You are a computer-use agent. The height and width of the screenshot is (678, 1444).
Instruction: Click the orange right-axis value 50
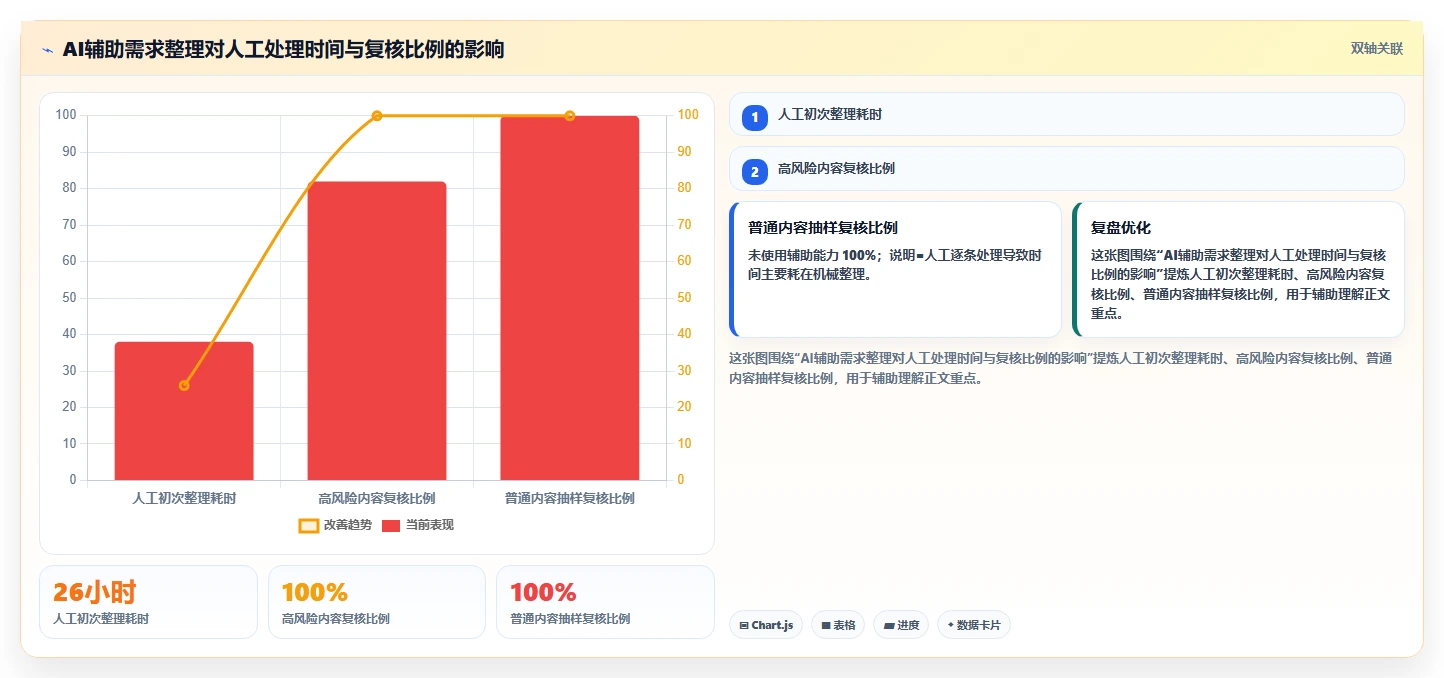pos(685,298)
